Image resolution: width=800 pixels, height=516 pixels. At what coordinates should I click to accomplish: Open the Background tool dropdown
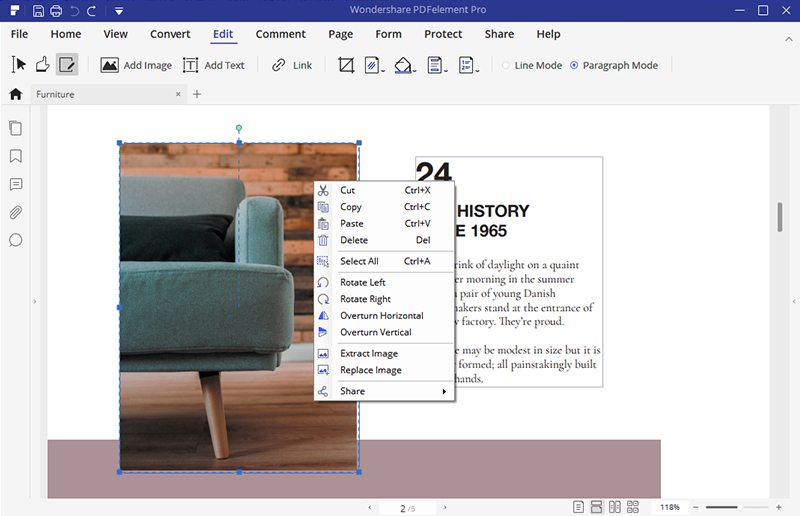tap(405, 65)
